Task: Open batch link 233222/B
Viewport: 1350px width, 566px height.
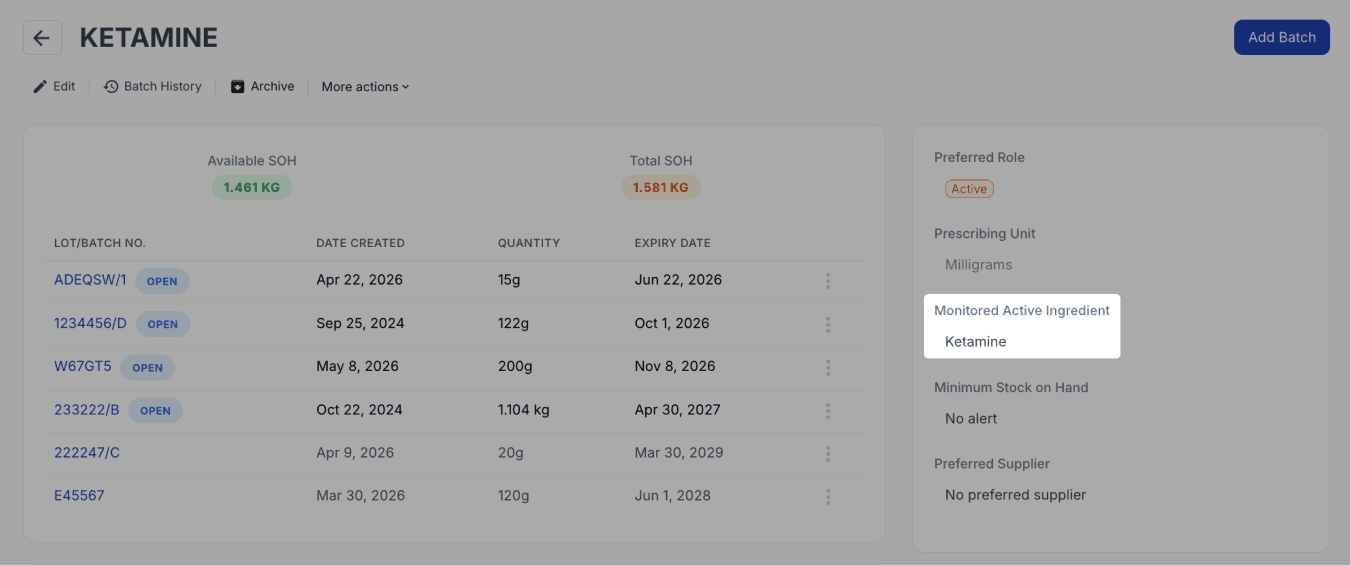Action: click(x=87, y=409)
